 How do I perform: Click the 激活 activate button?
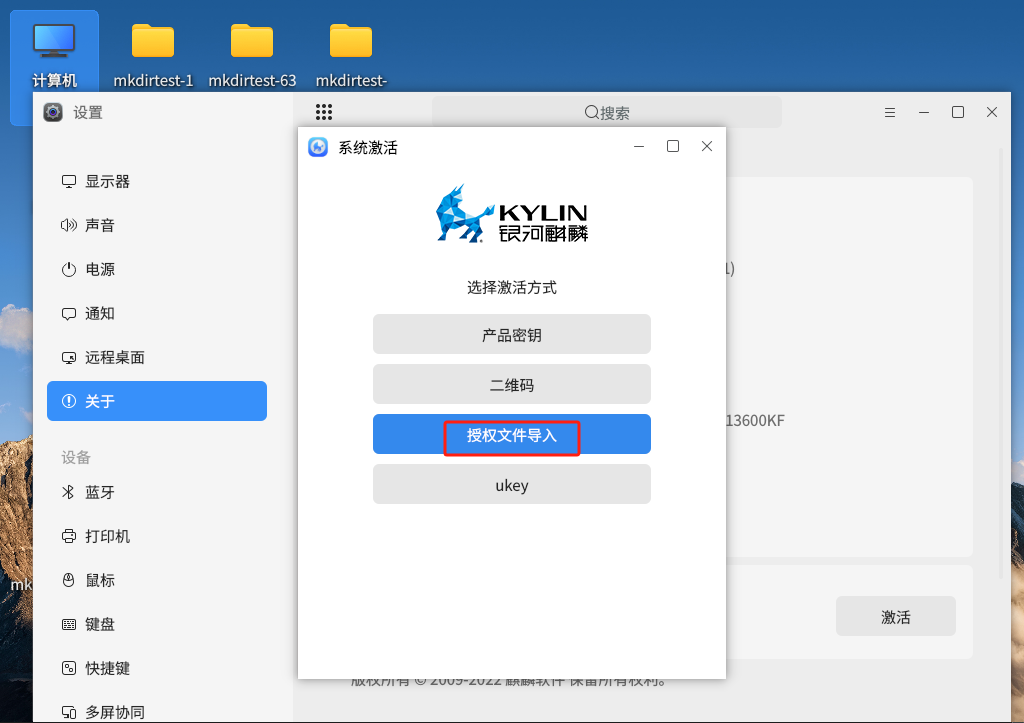coord(895,616)
